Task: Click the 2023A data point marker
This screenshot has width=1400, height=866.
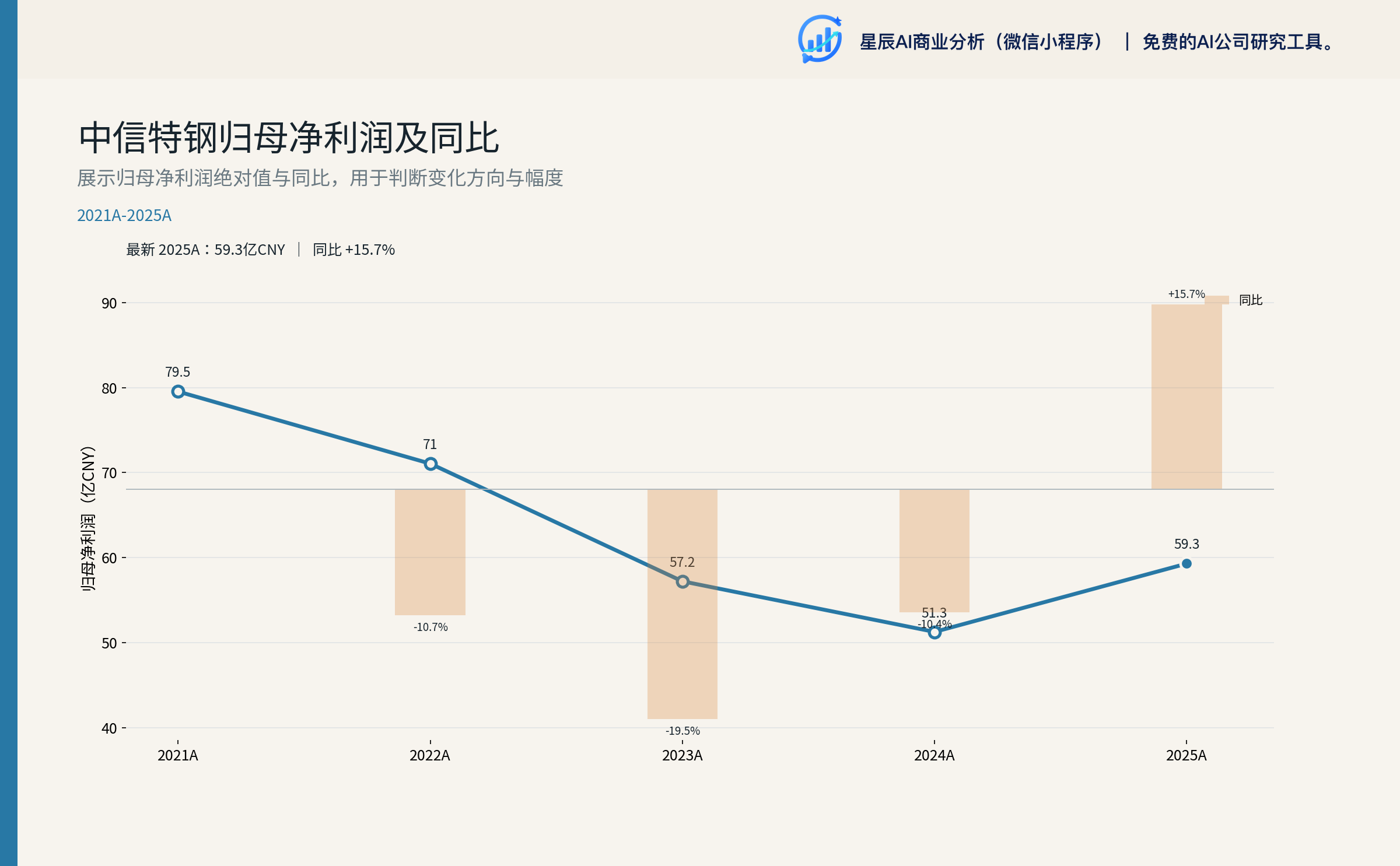Action: (682, 582)
